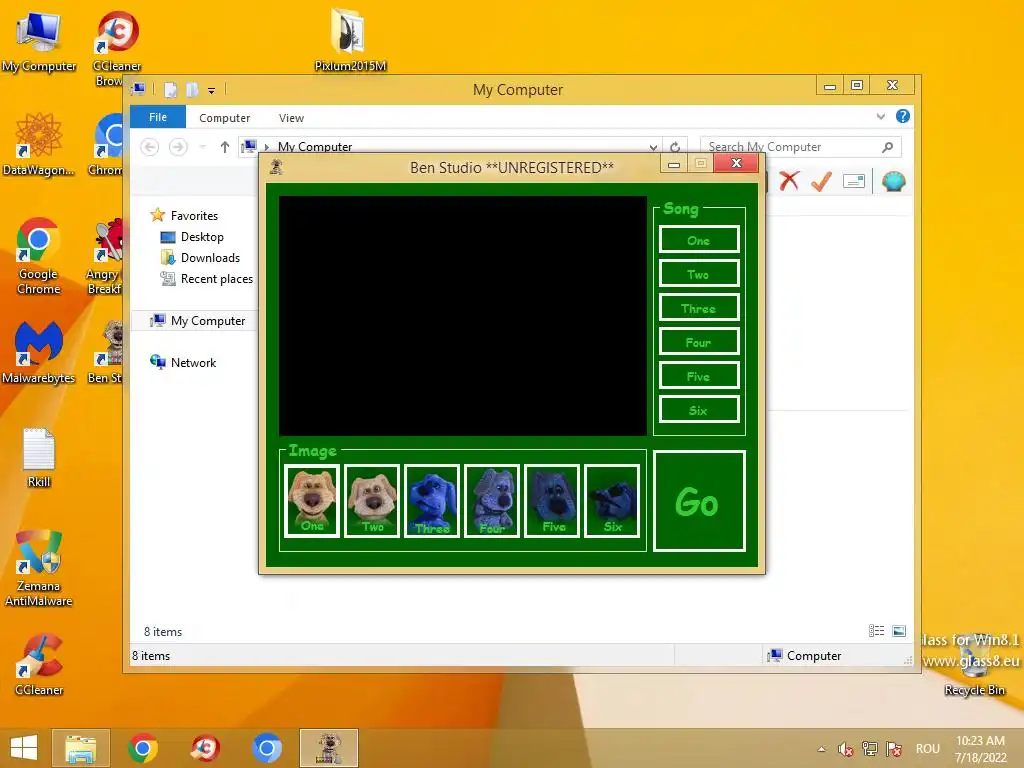Click the search magnifier icon

tap(887, 147)
